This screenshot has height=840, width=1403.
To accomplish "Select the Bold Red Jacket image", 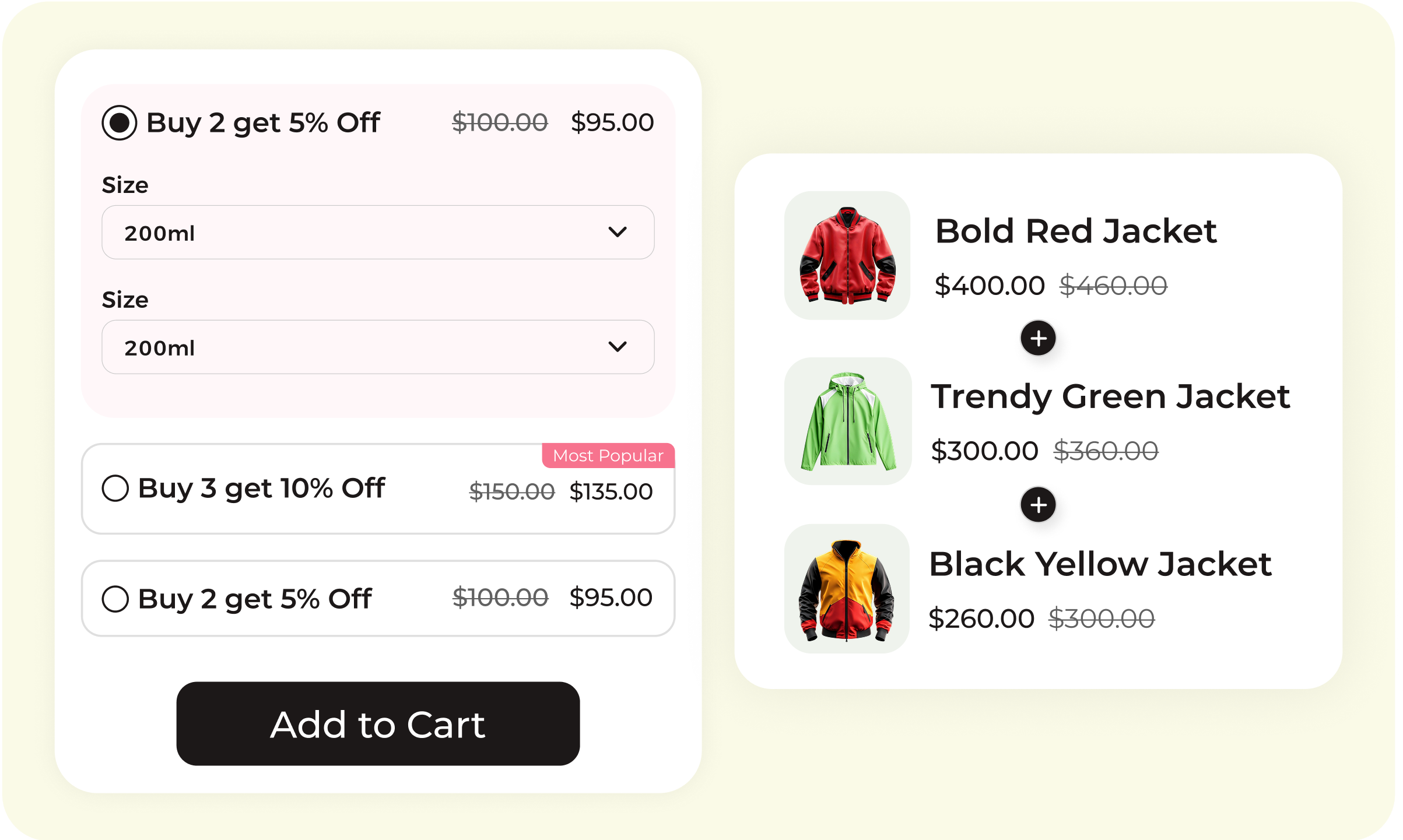I will coord(847,255).
